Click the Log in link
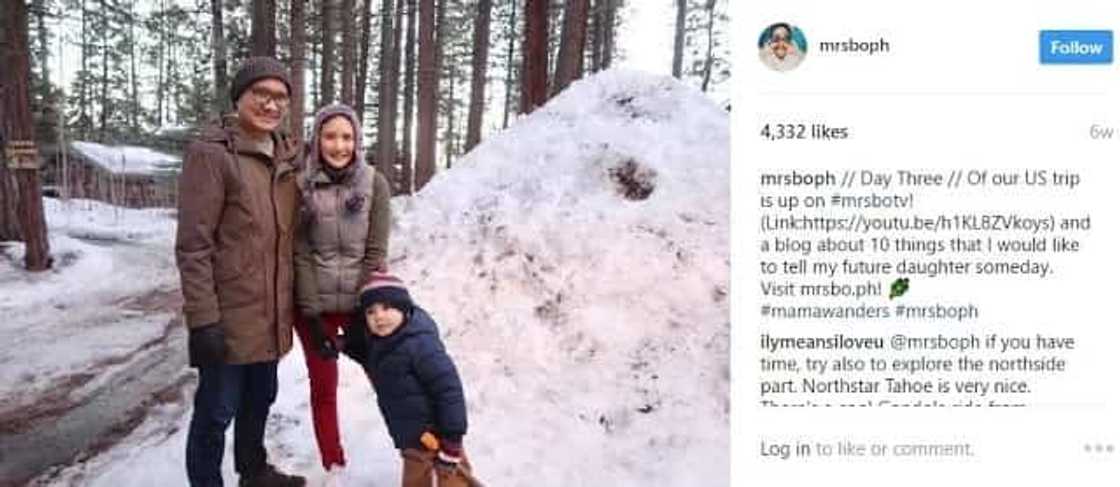 point(785,449)
